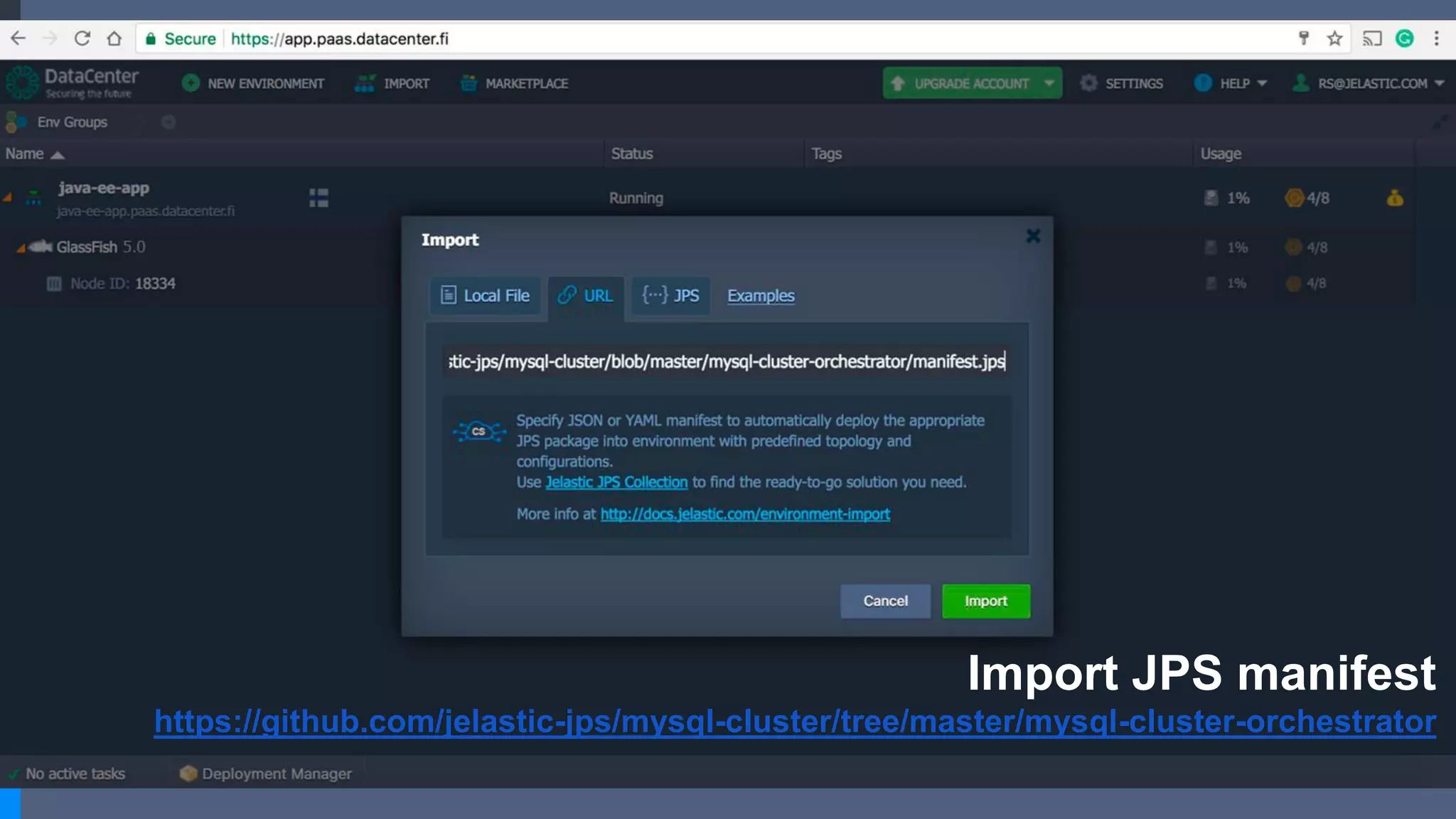This screenshot has width=1456, height=819.
Task: Click the manifest URL input field
Action: [x=727, y=361]
